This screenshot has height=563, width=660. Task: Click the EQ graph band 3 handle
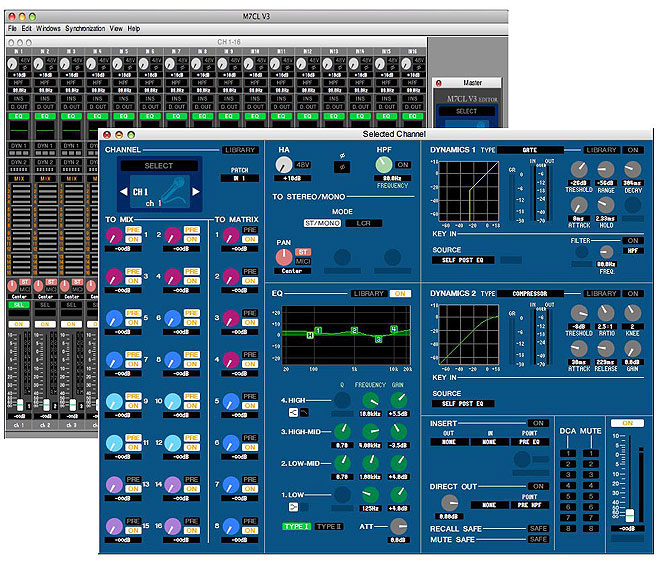pos(378,339)
